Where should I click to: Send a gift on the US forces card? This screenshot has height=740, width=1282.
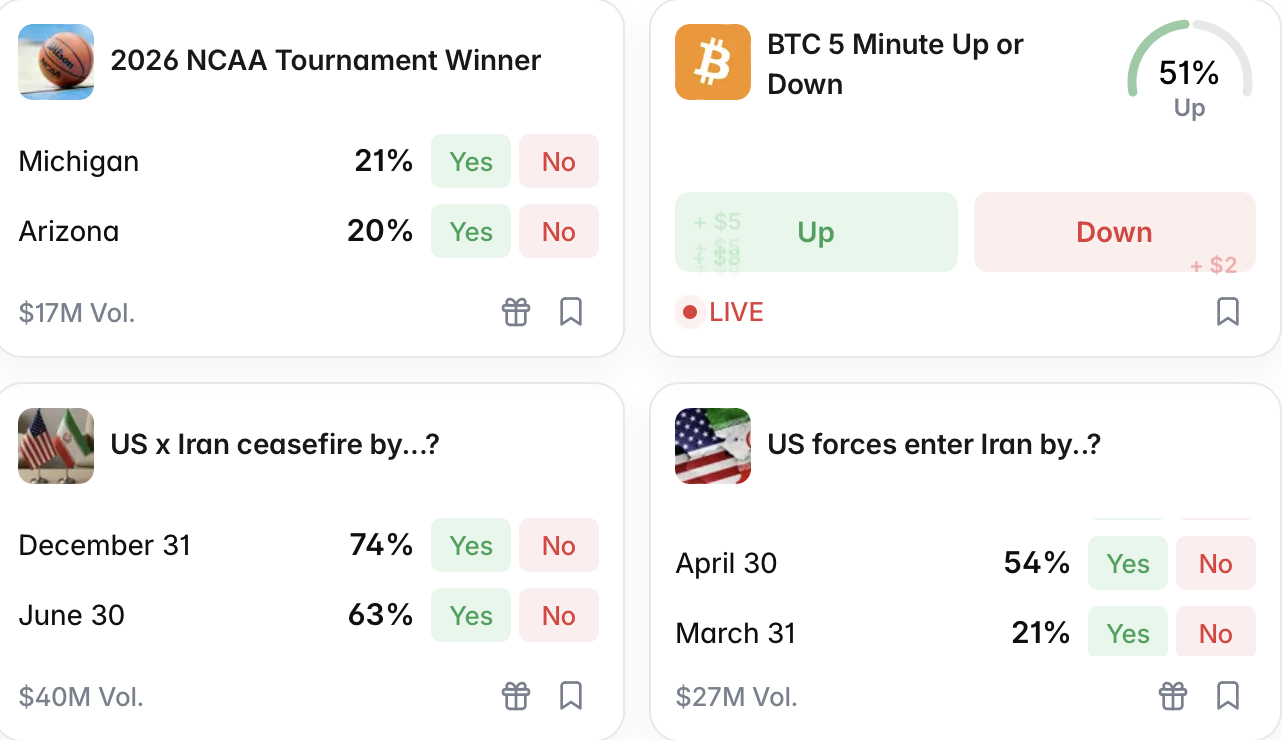click(x=1173, y=696)
